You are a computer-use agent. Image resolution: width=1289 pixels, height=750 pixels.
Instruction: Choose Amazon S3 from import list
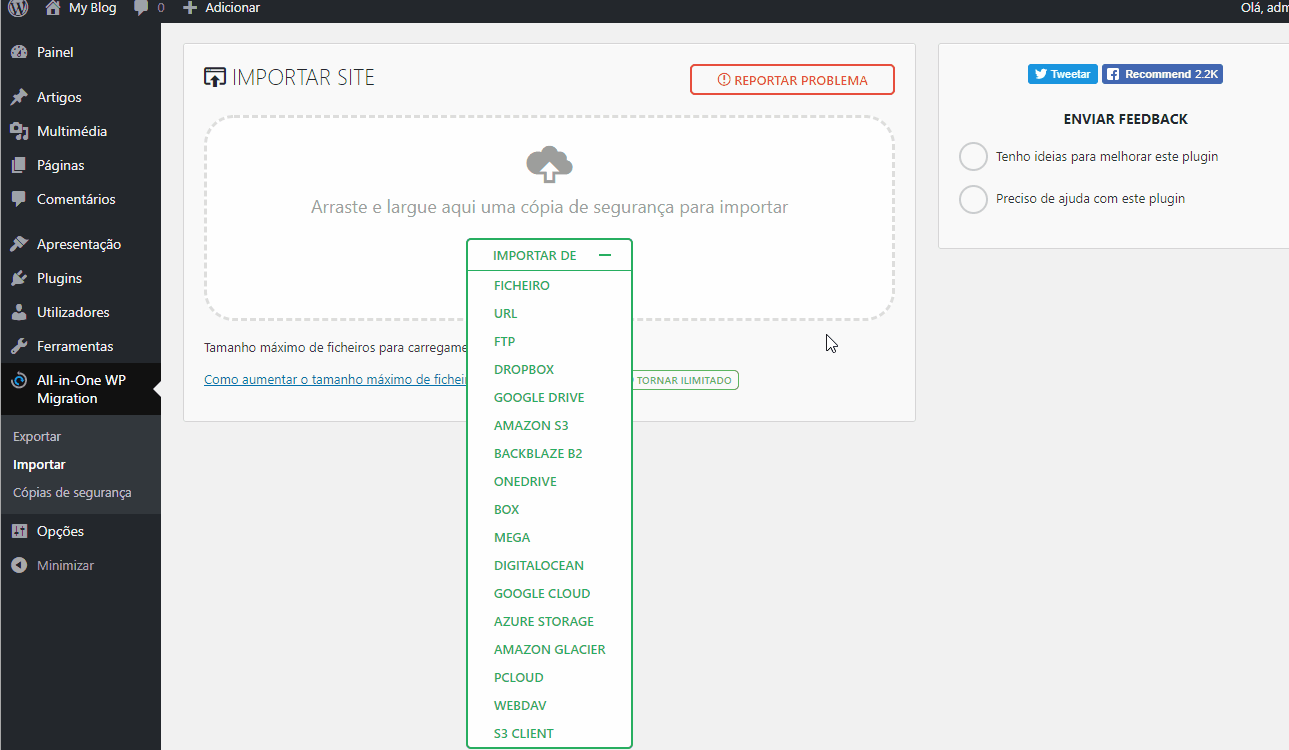point(531,426)
